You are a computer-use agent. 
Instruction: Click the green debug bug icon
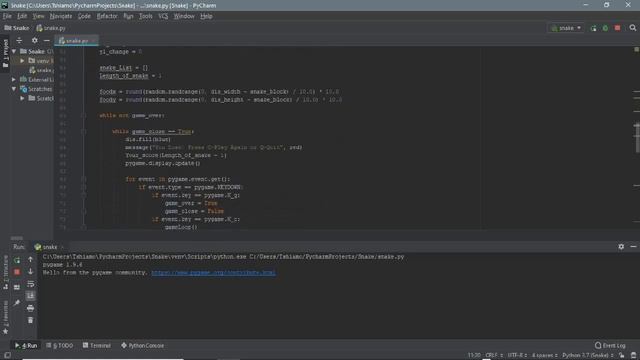(605, 28)
